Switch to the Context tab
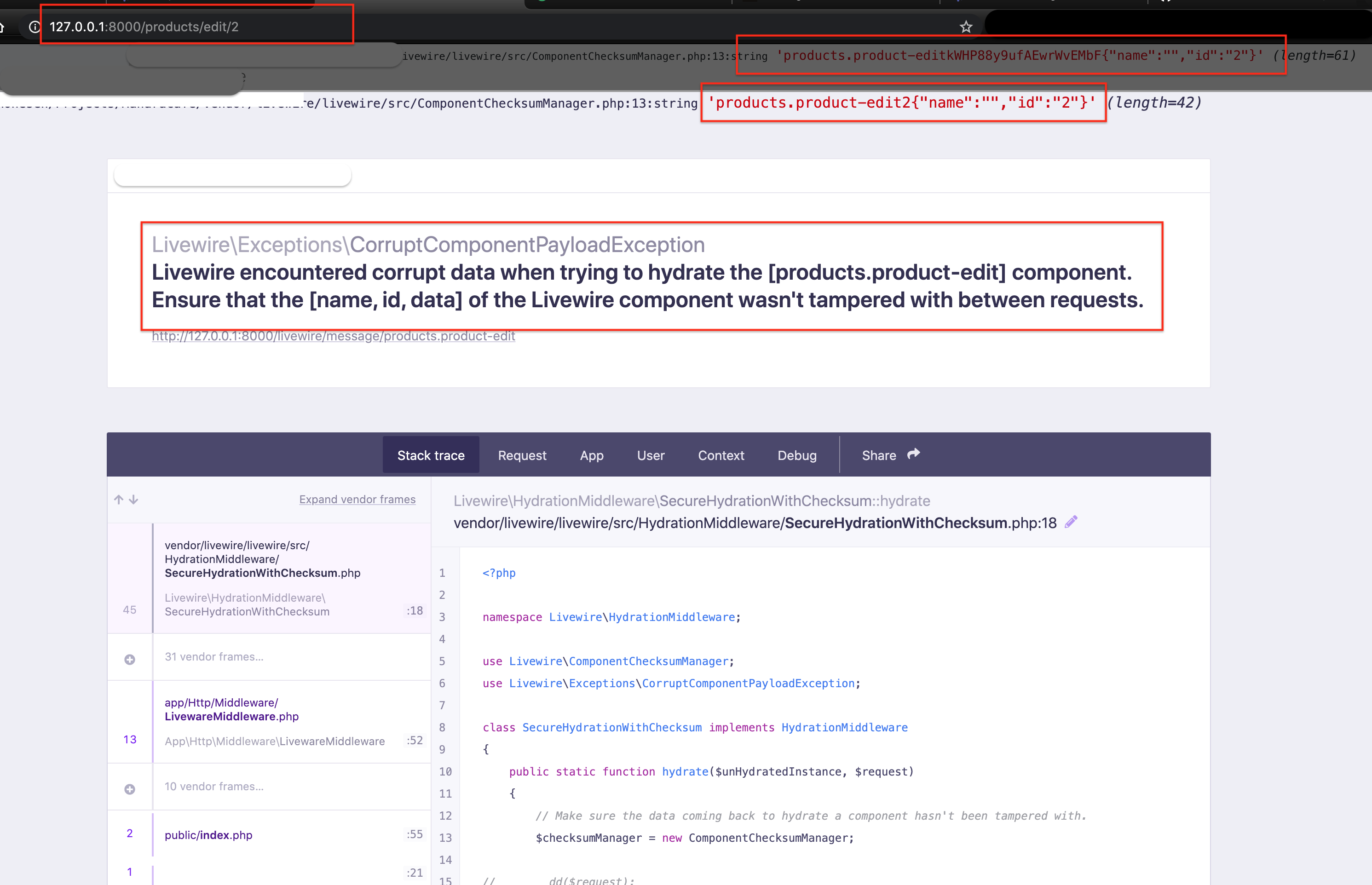Screen dimensions: 1372x885 pyautogui.click(x=721, y=455)
